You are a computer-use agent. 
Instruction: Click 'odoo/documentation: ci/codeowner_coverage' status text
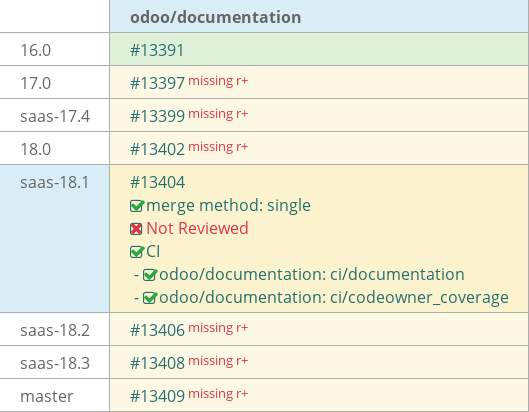pyautogui.click(x=334, y=298)
